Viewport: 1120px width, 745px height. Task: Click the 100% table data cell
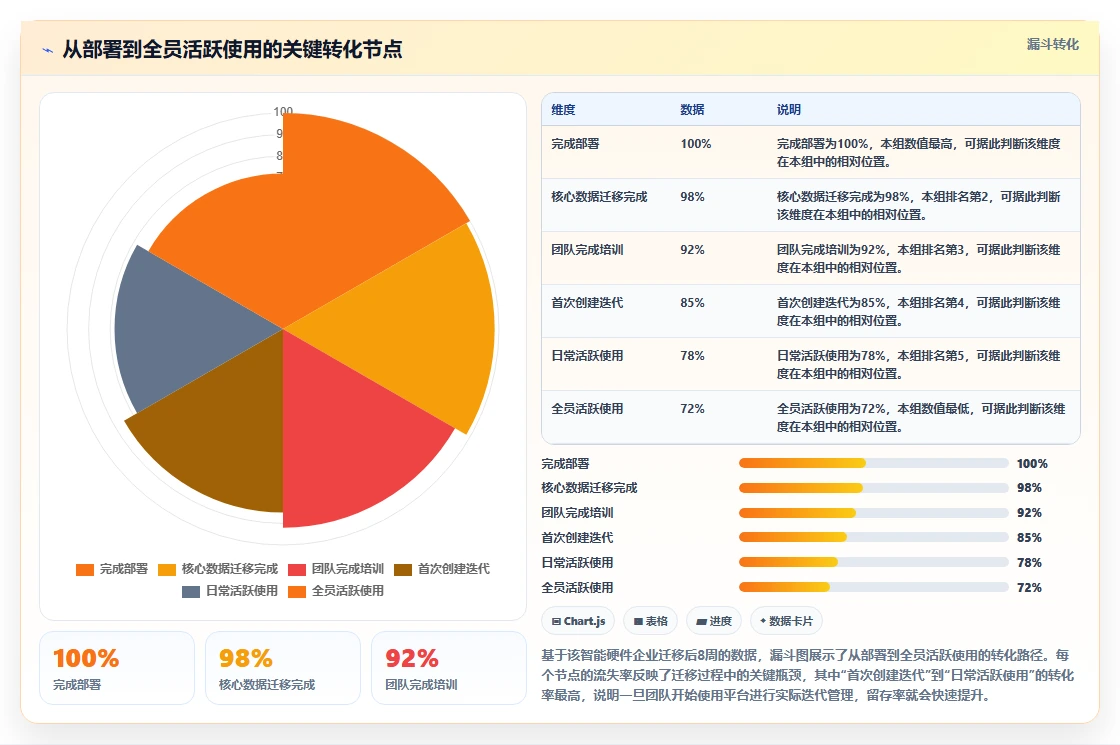(x=695, y=144)
